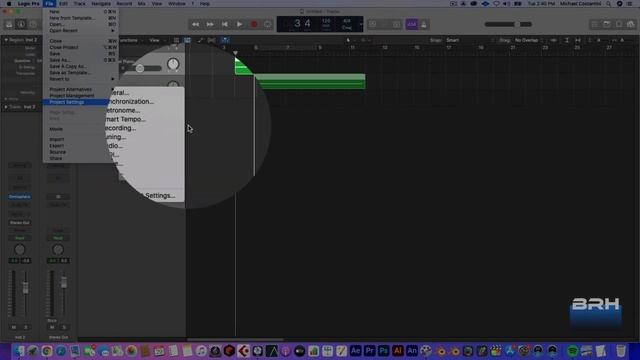640x360 pixels.
Task: Start playback with the Play button
Action: (239, 24)
